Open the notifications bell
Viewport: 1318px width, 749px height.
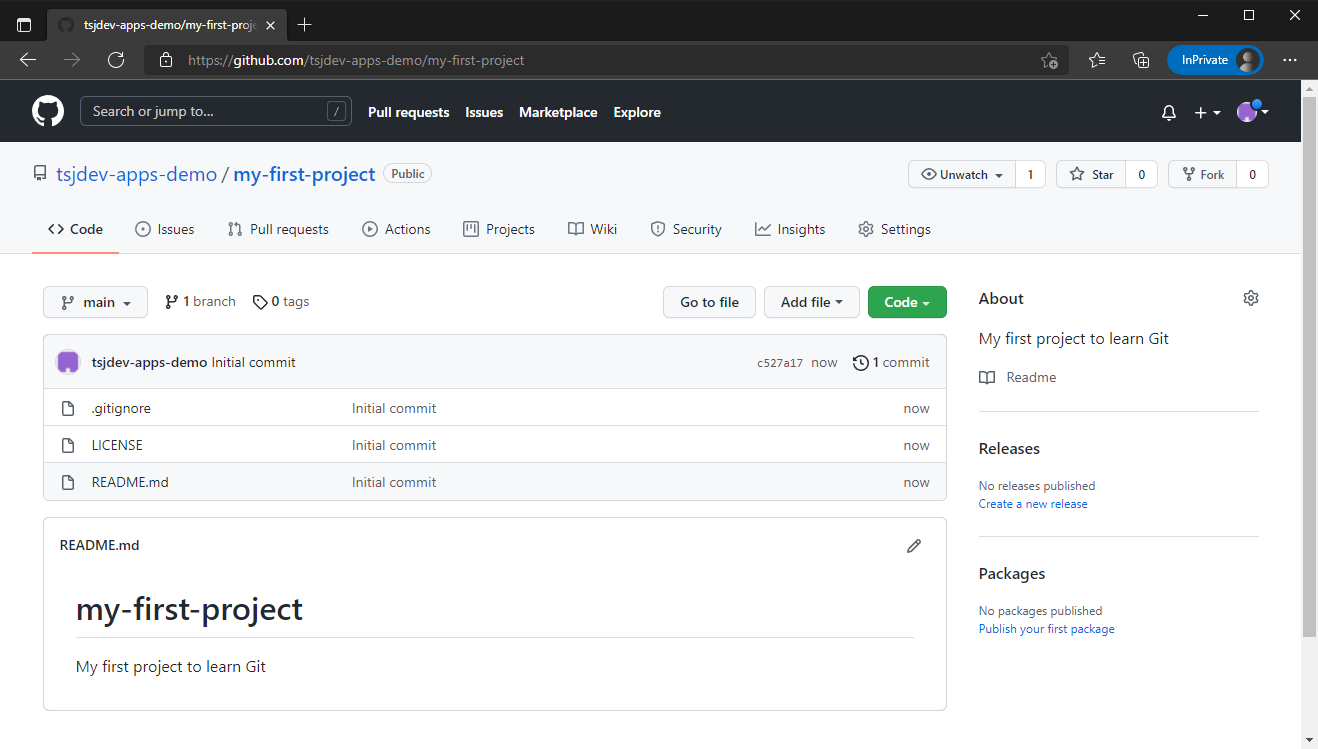click(1168, 113)
